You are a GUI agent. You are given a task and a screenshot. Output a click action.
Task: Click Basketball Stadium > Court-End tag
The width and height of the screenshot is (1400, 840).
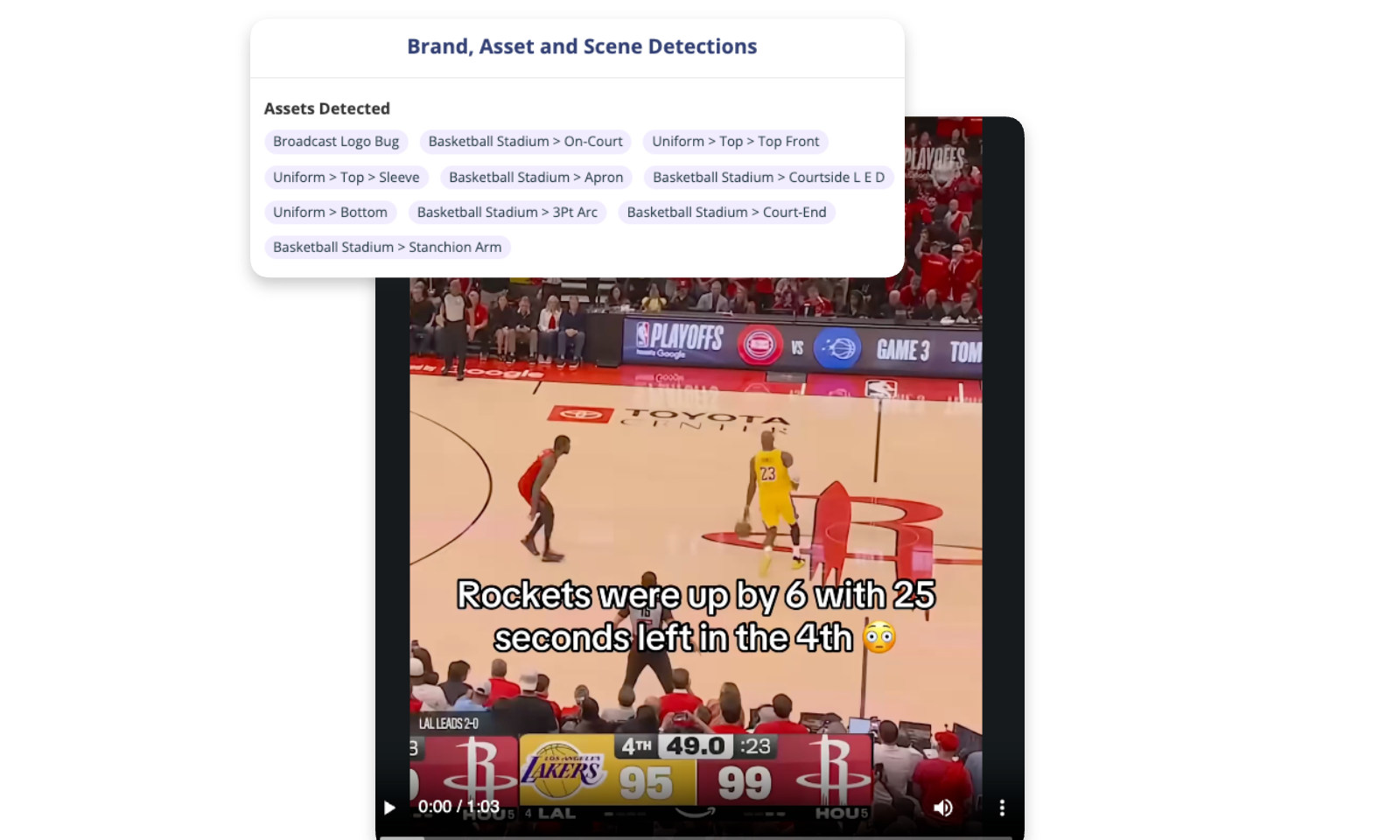(727, 213)
